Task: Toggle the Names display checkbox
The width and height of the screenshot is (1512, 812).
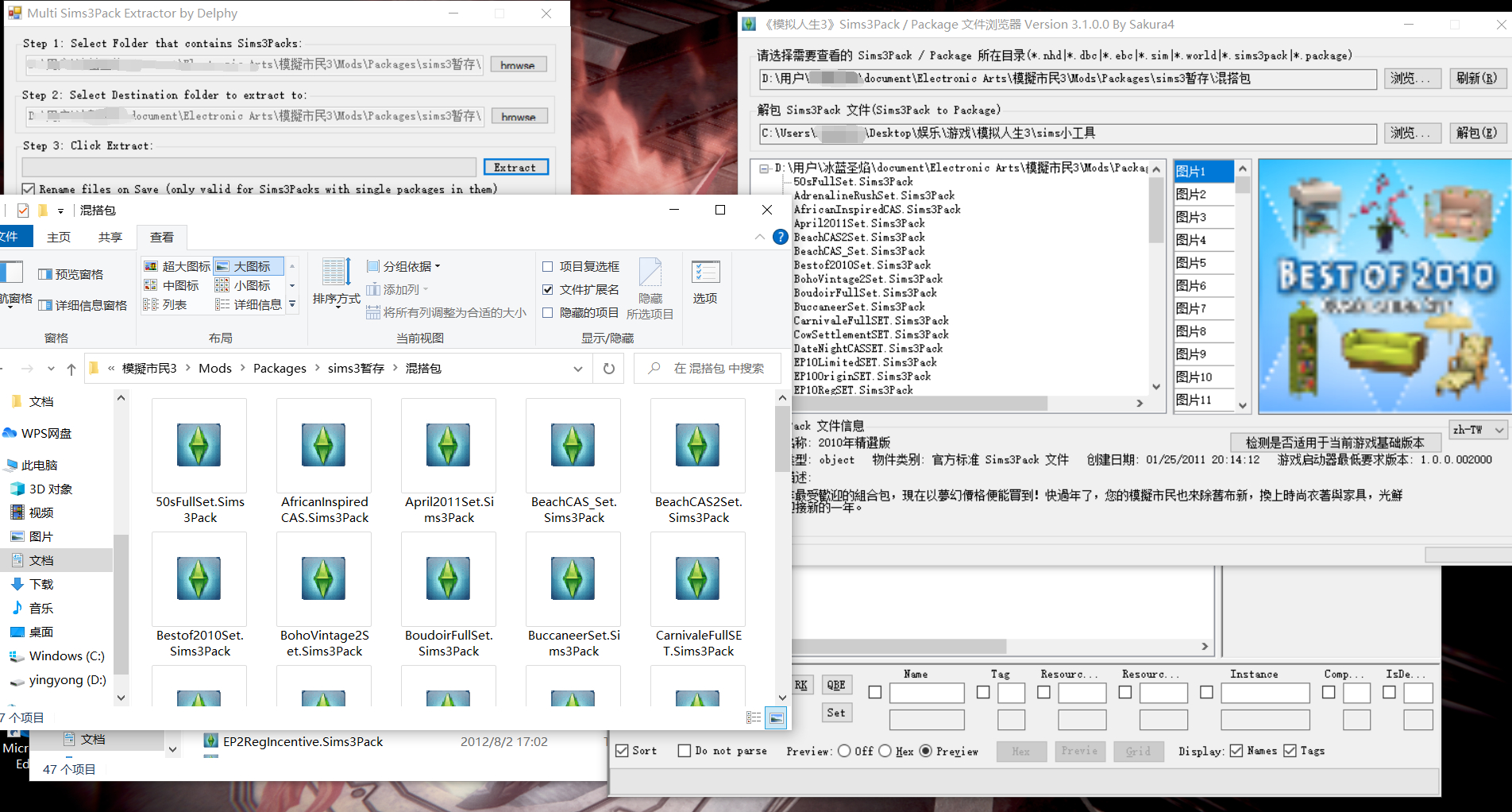Action: tap(1236, 751)
